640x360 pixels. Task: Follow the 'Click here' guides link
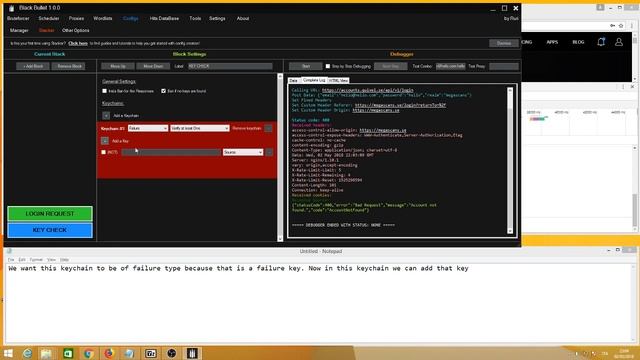78,43
